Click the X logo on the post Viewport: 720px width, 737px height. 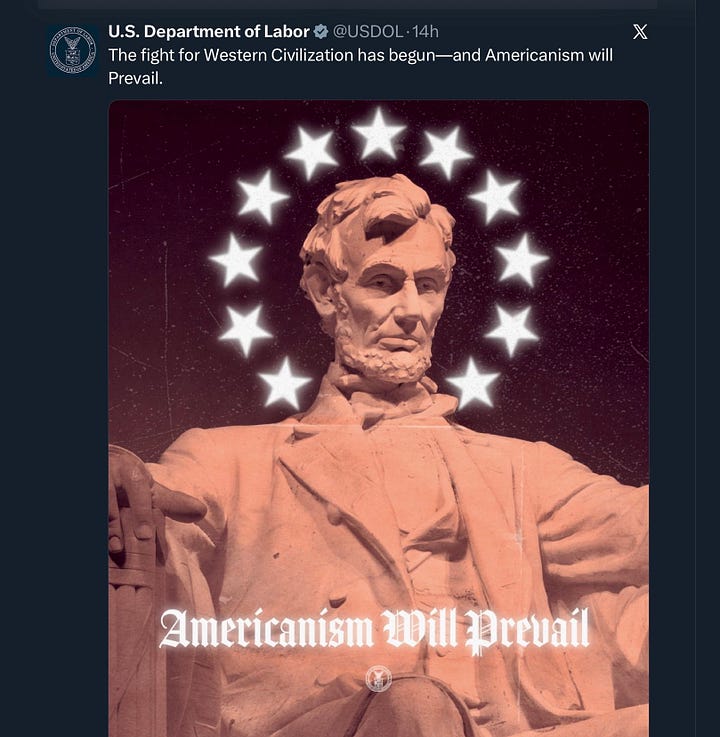(640, 32)
